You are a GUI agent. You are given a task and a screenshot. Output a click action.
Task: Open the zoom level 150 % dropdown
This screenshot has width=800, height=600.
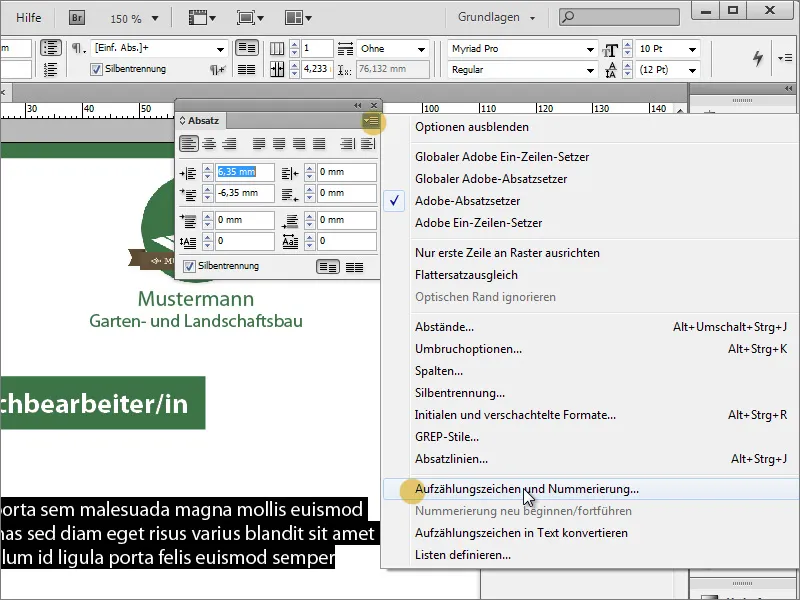pyautogui.click(x=155, y=19)
